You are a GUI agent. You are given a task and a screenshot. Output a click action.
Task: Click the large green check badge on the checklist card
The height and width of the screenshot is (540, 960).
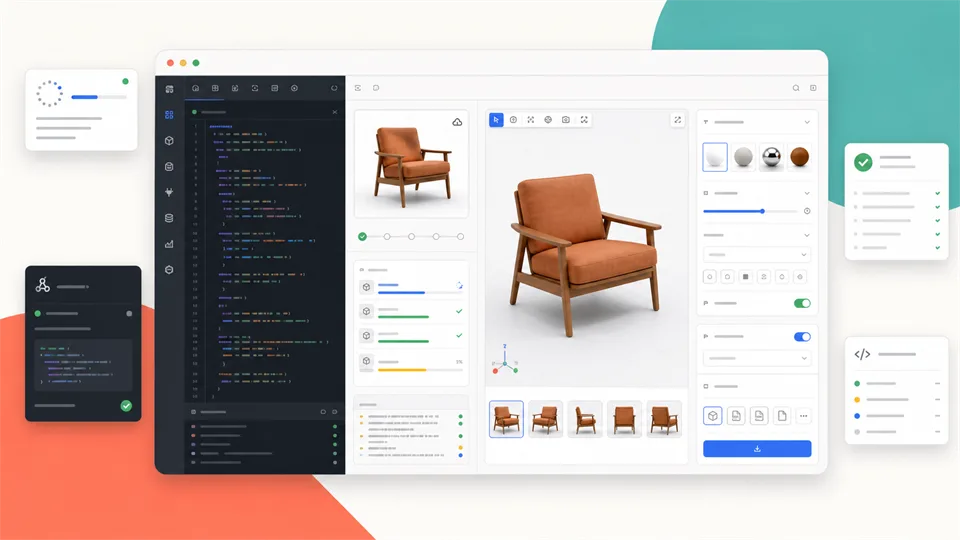tap(863, 162)
